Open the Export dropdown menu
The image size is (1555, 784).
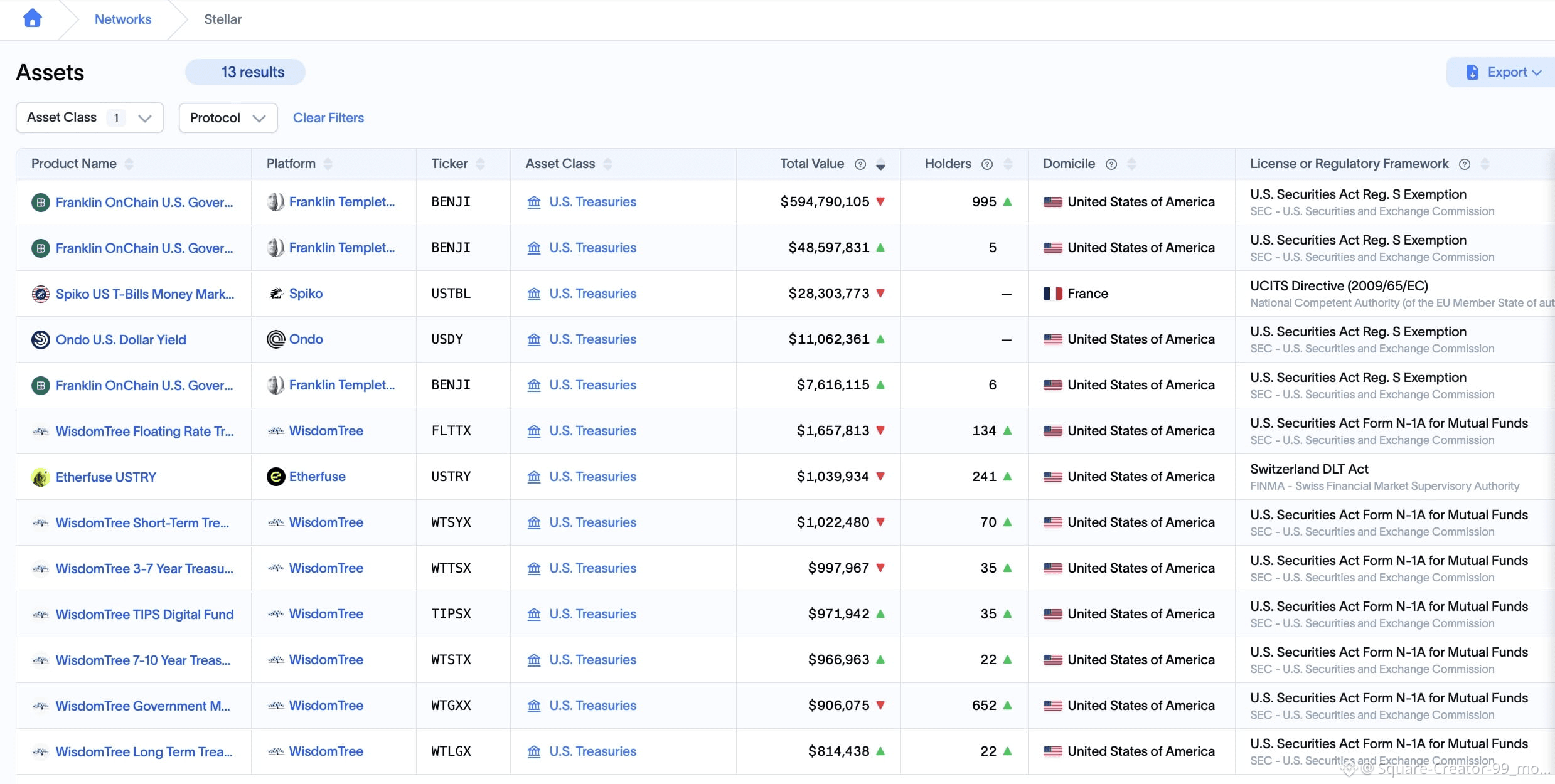click(1505, 72)
